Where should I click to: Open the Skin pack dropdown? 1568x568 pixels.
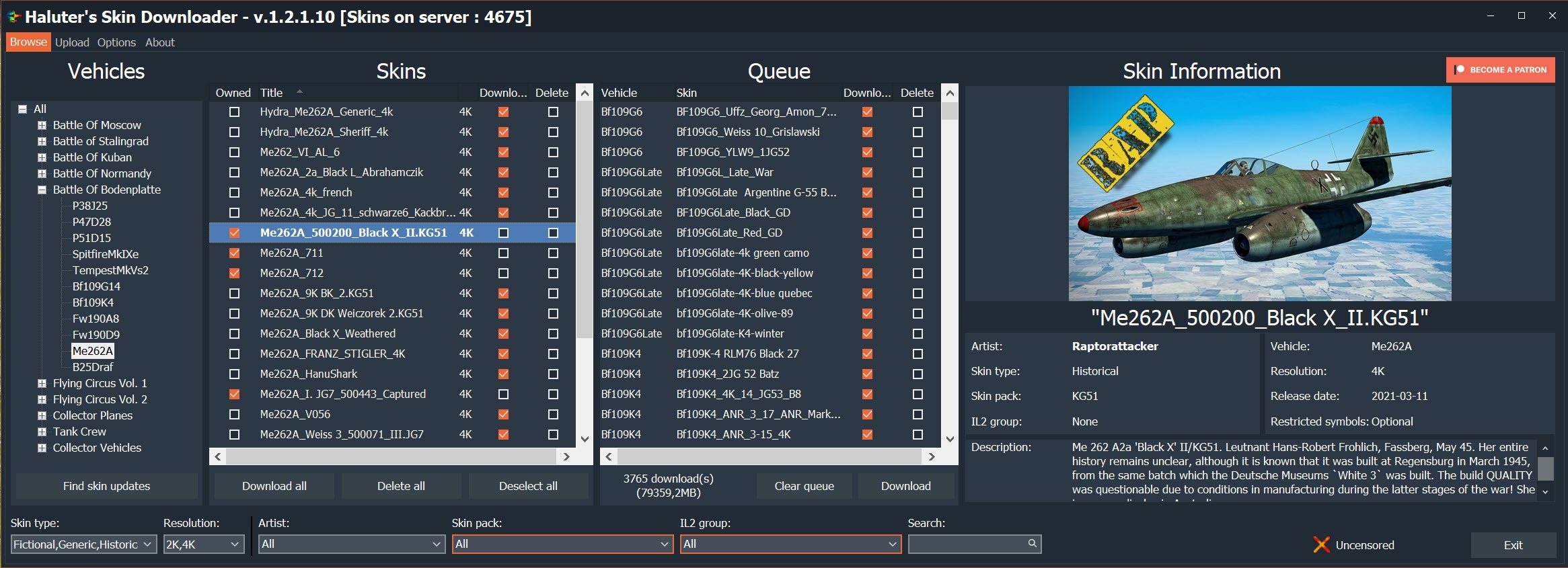point(562,544)
